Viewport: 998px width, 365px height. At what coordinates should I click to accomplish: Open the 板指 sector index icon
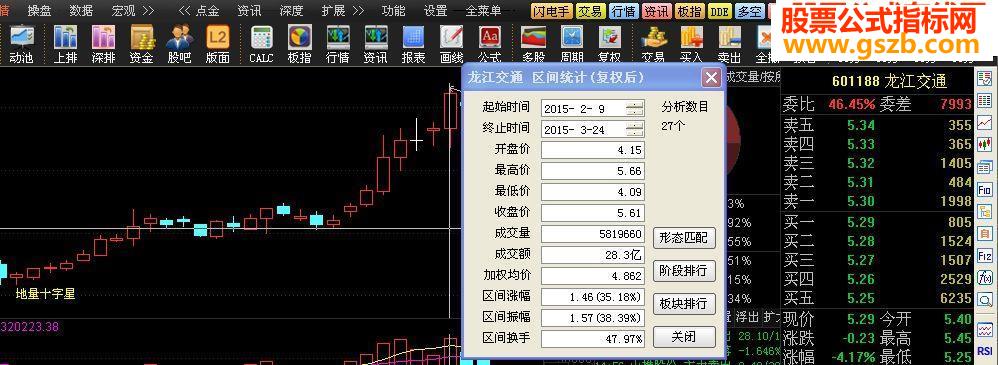point(299,45)
